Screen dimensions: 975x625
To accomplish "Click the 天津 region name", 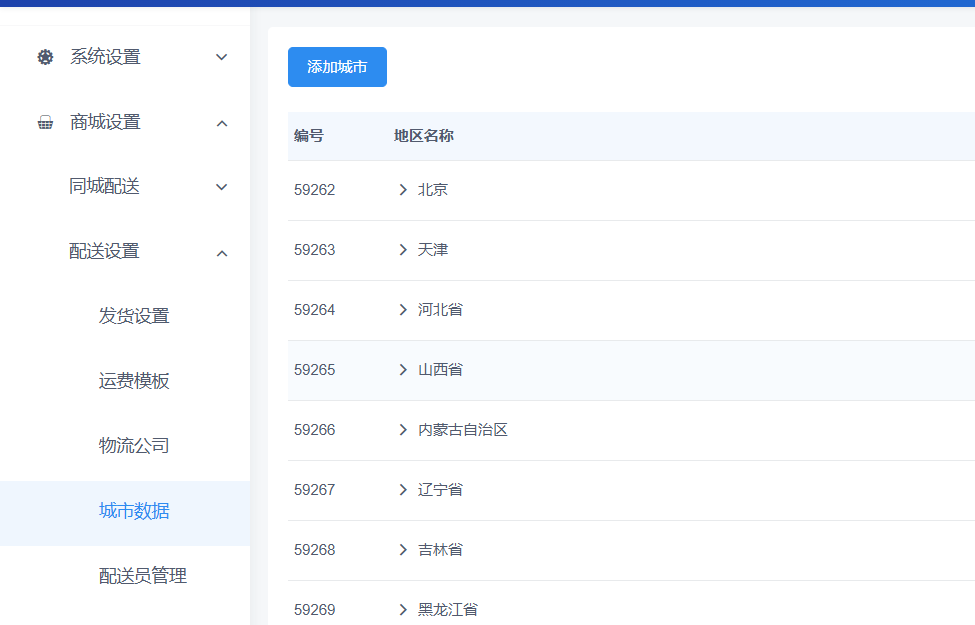I will (433, 249).
